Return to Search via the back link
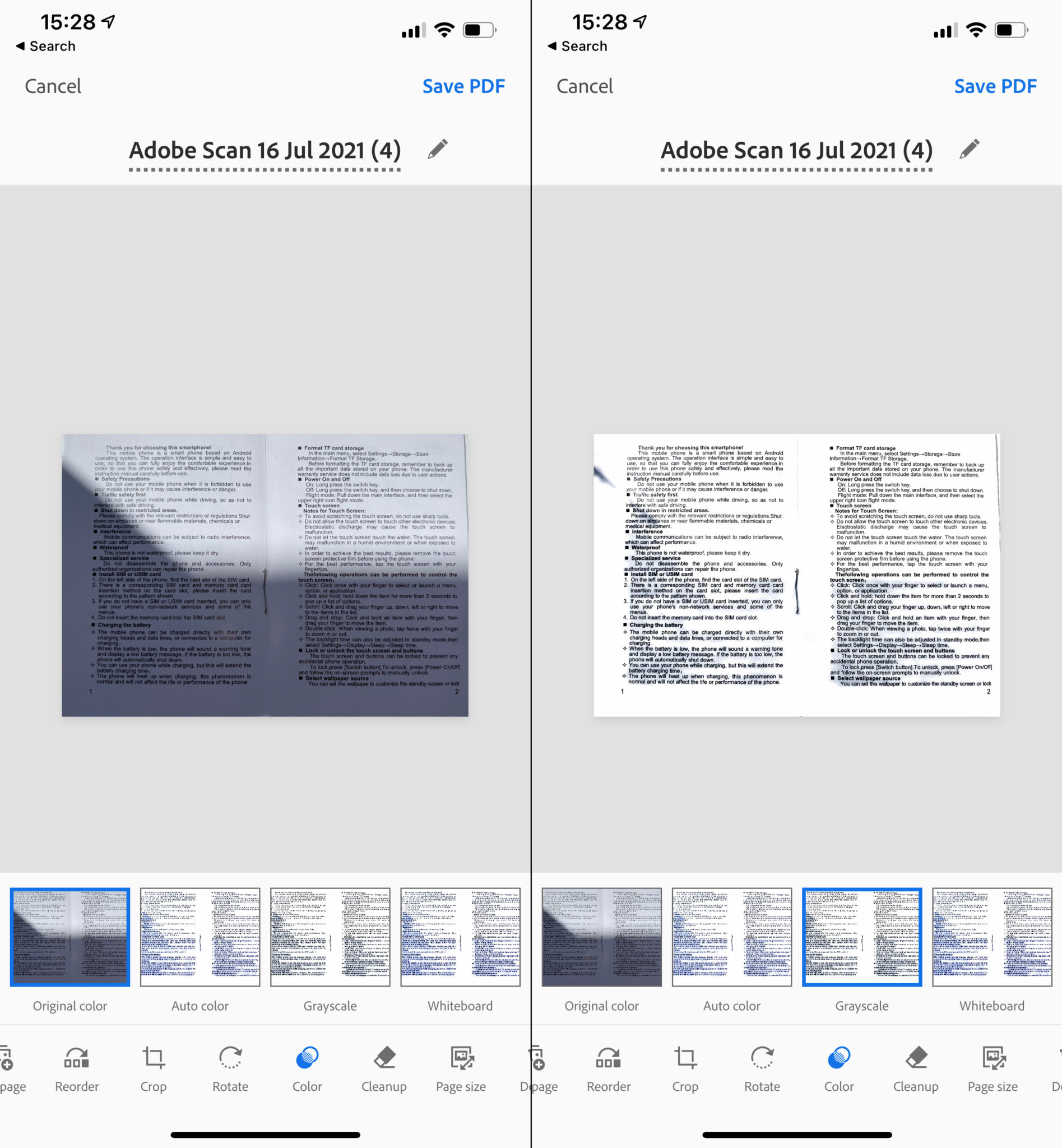1062x1148 pixels. tap(45, 46)
